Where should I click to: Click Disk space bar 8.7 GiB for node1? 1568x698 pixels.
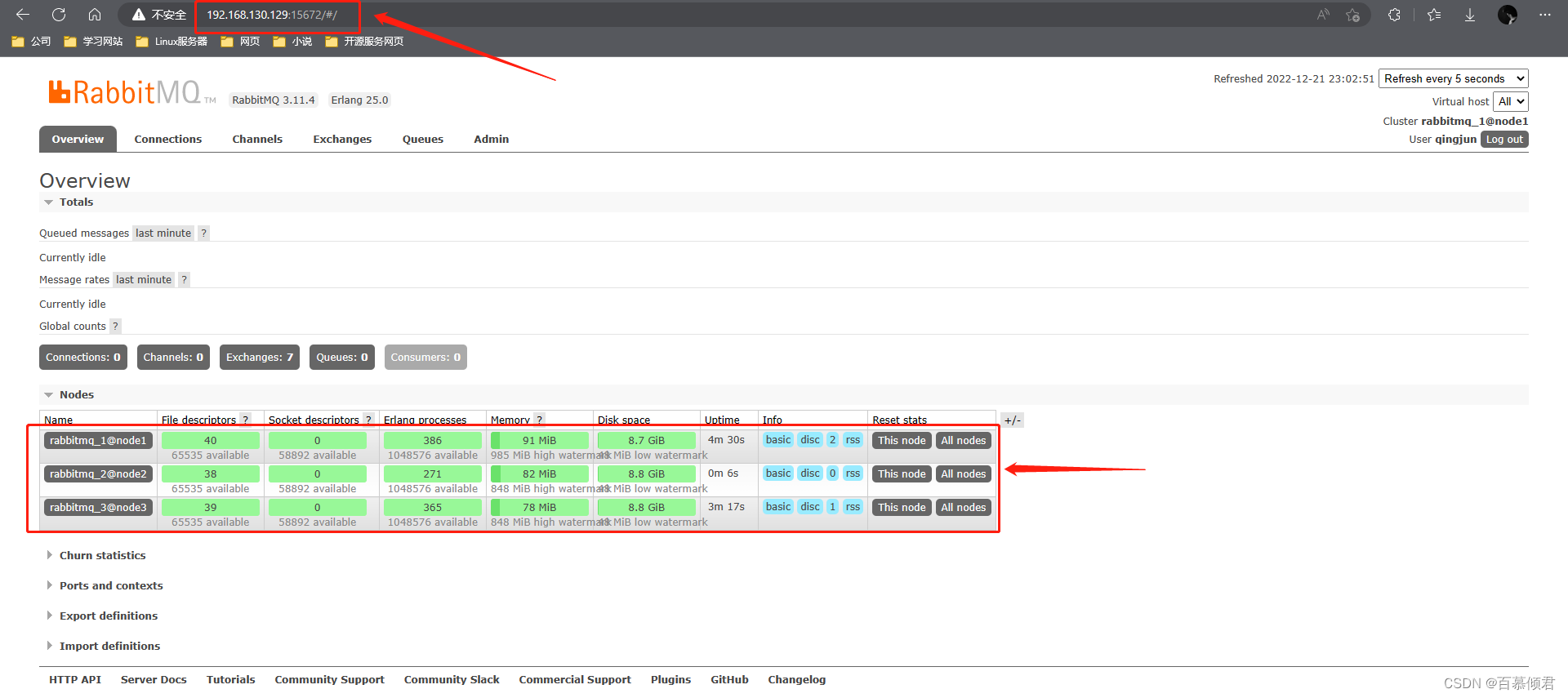(647, 441)
